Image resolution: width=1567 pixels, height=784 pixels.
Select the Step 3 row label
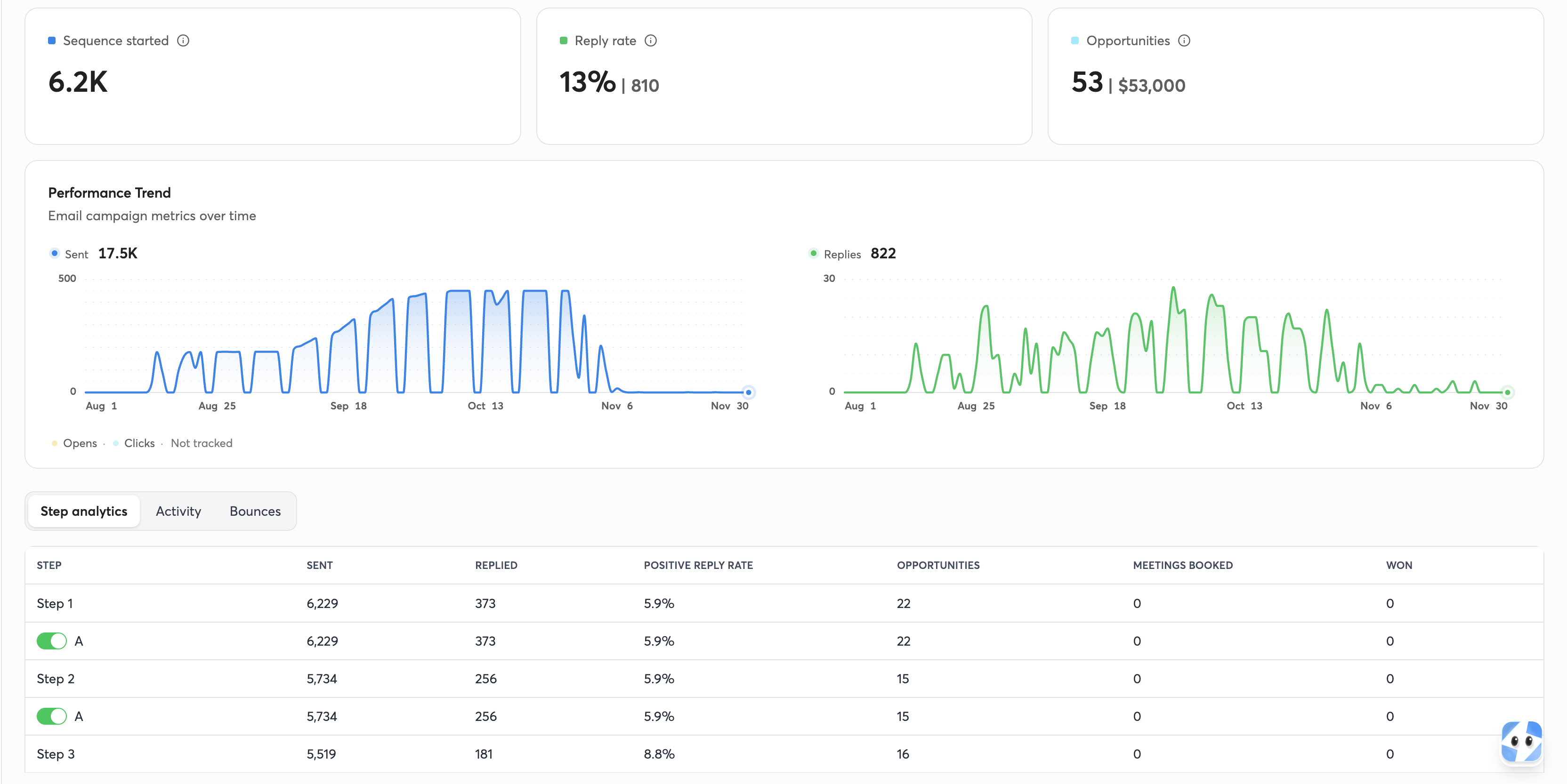pos(56,754)
